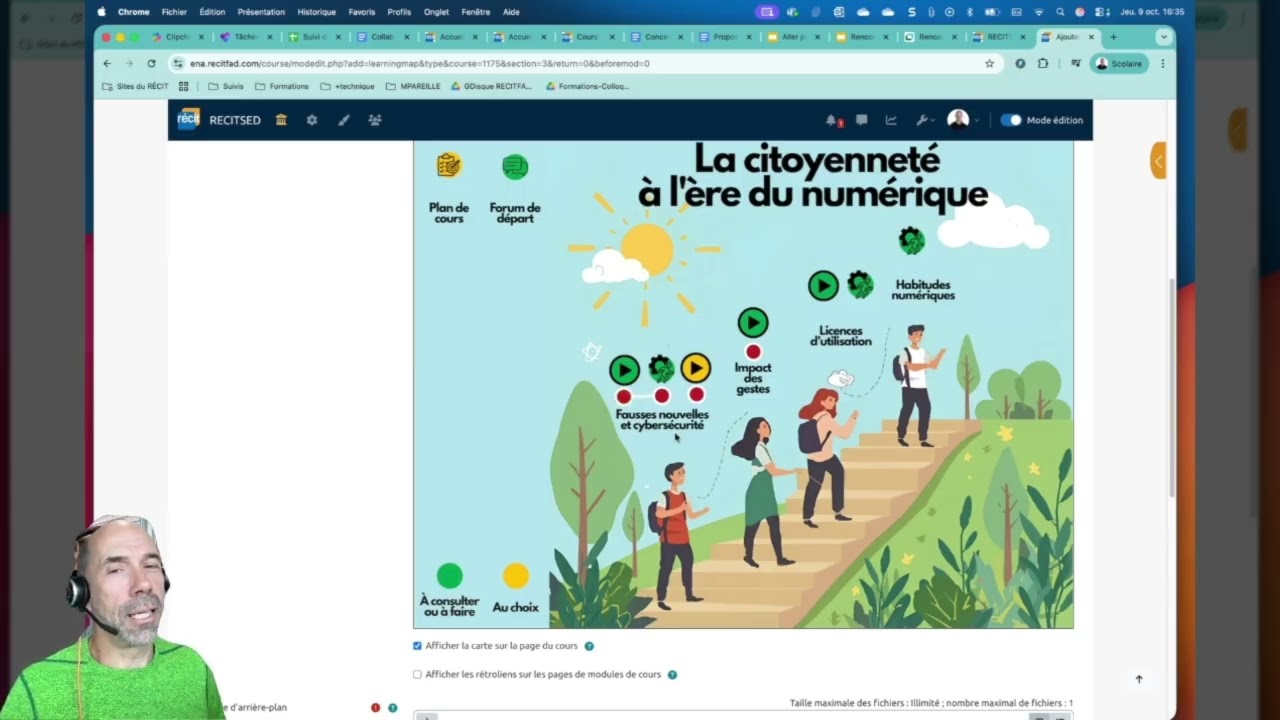Click red dot below Fausses nouvelles green play
This screenshot has height=720, width=1280.
(x=624, y=396)
